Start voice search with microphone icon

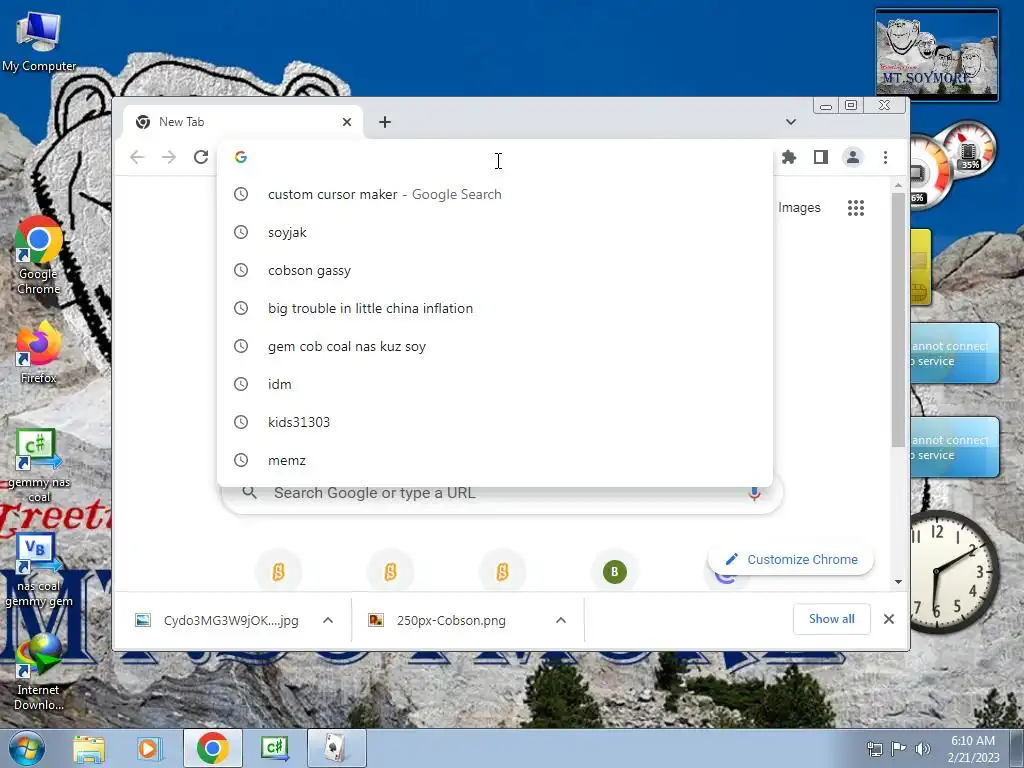click(754, 493)
